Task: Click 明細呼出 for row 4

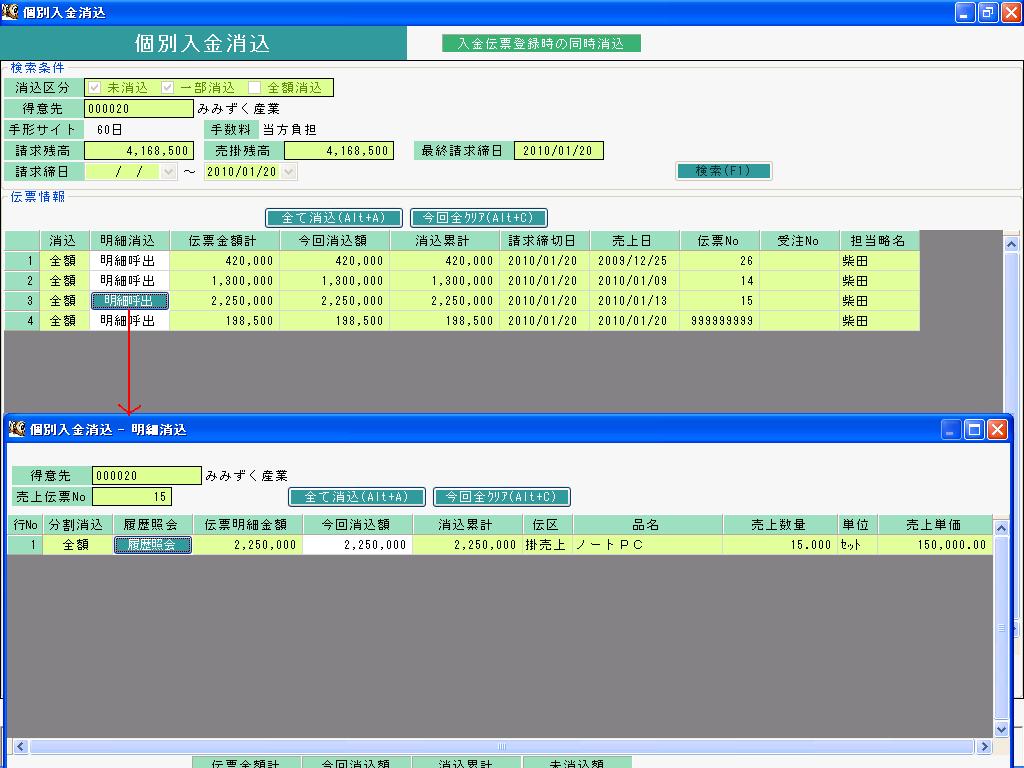Action: coord(129,321)
